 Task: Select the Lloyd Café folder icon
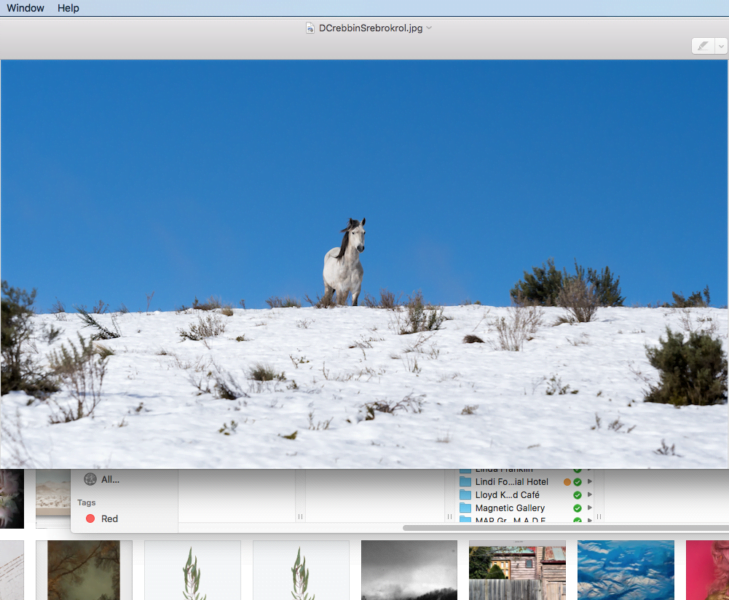click(465, 495)
